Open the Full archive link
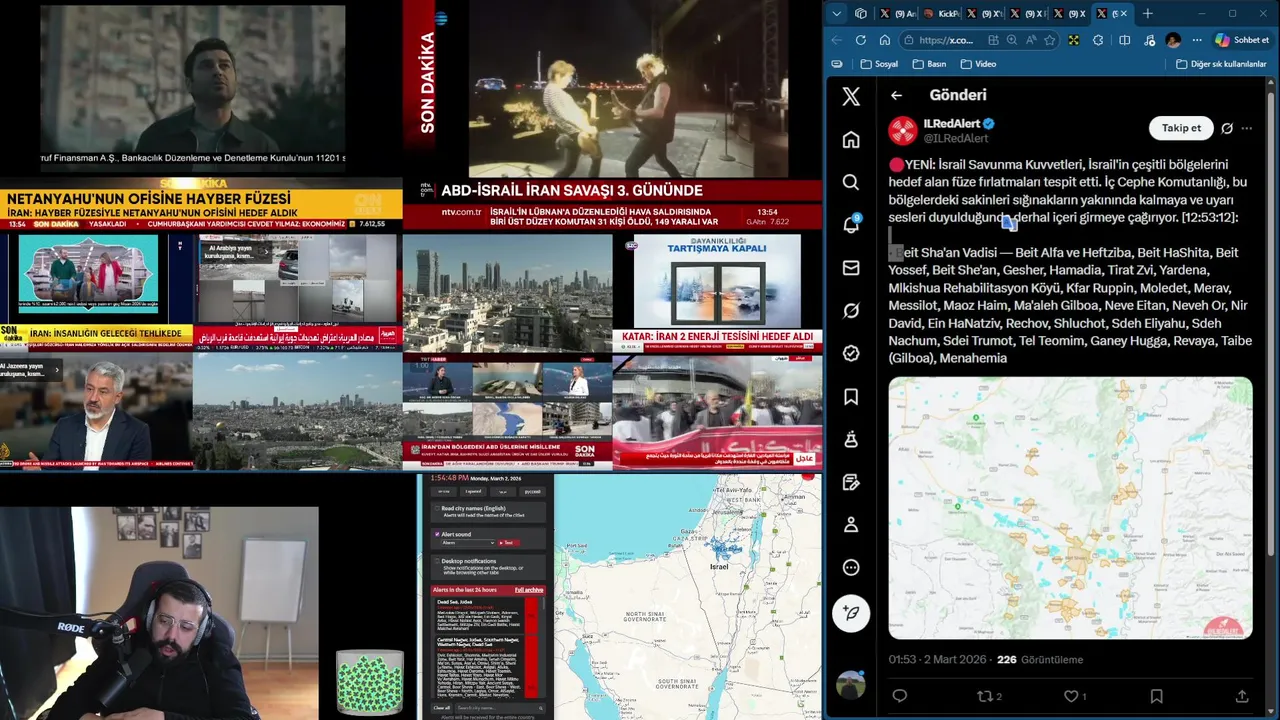 (529, 590)
